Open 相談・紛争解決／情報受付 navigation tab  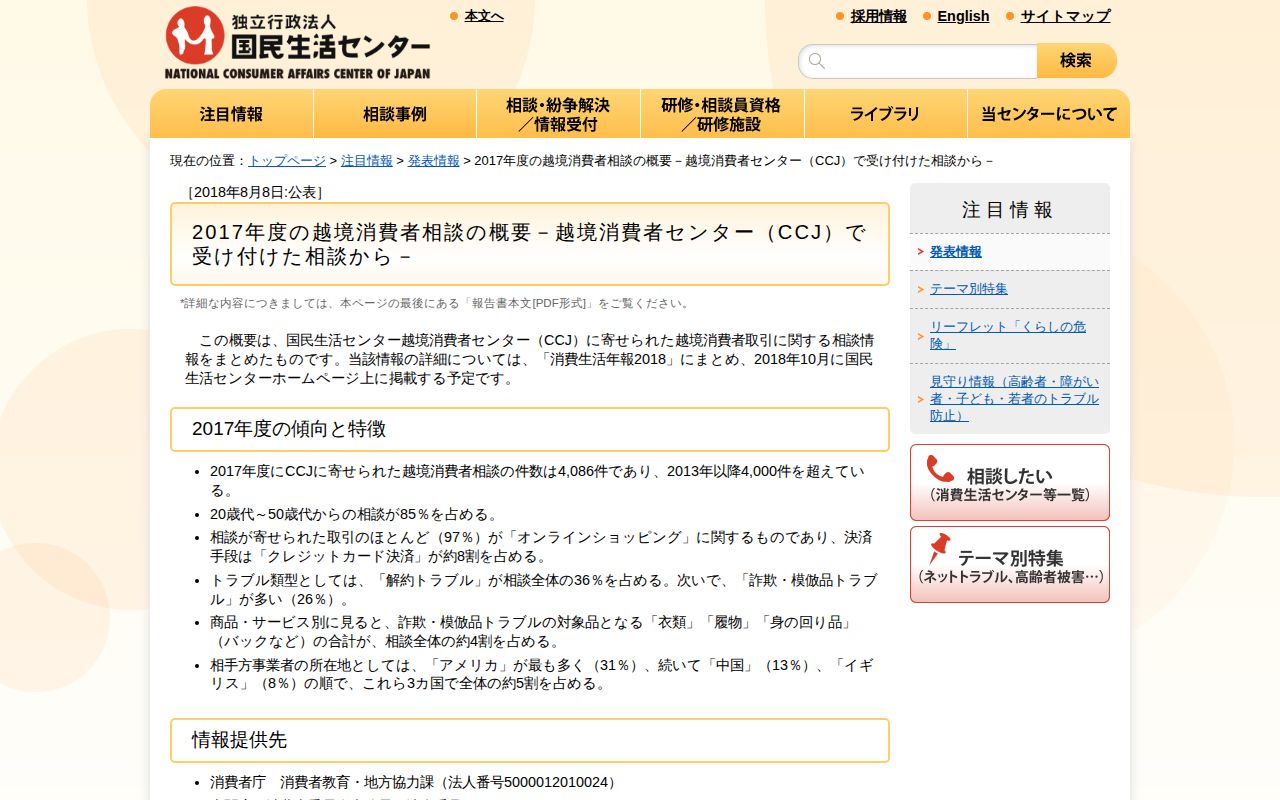(x=558, y=114)
